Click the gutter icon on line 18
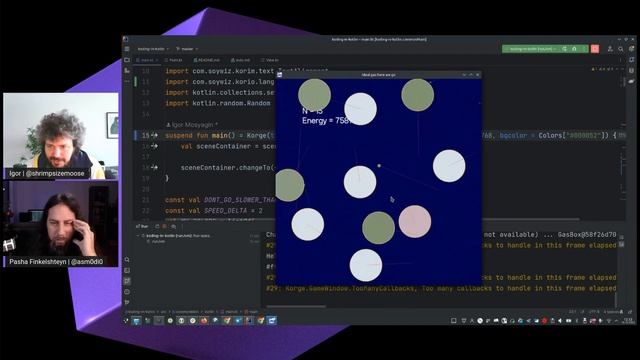The image size is (640, 360). point(155,167)
